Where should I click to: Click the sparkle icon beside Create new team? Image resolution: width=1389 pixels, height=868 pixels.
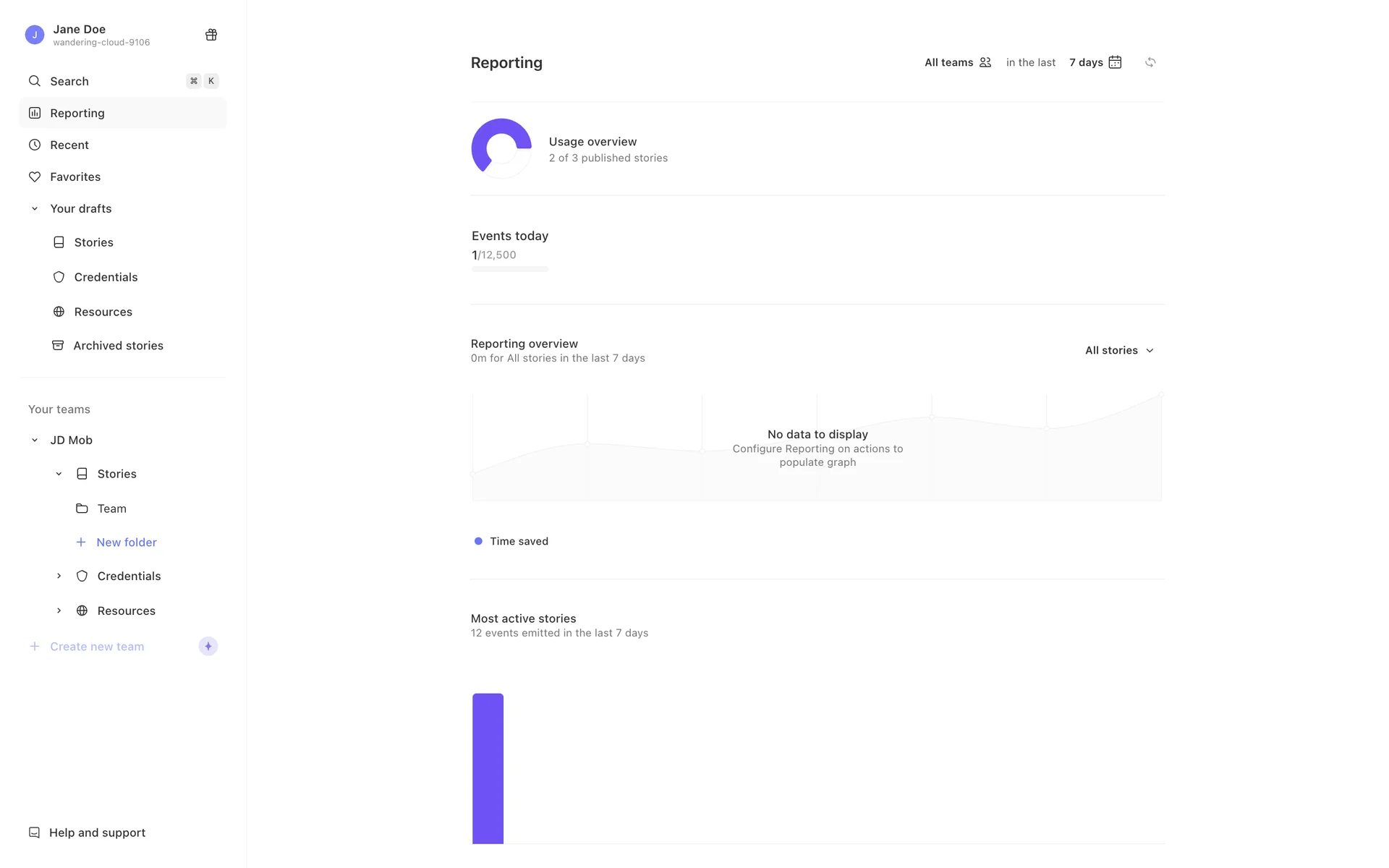(x=208, y=646)
